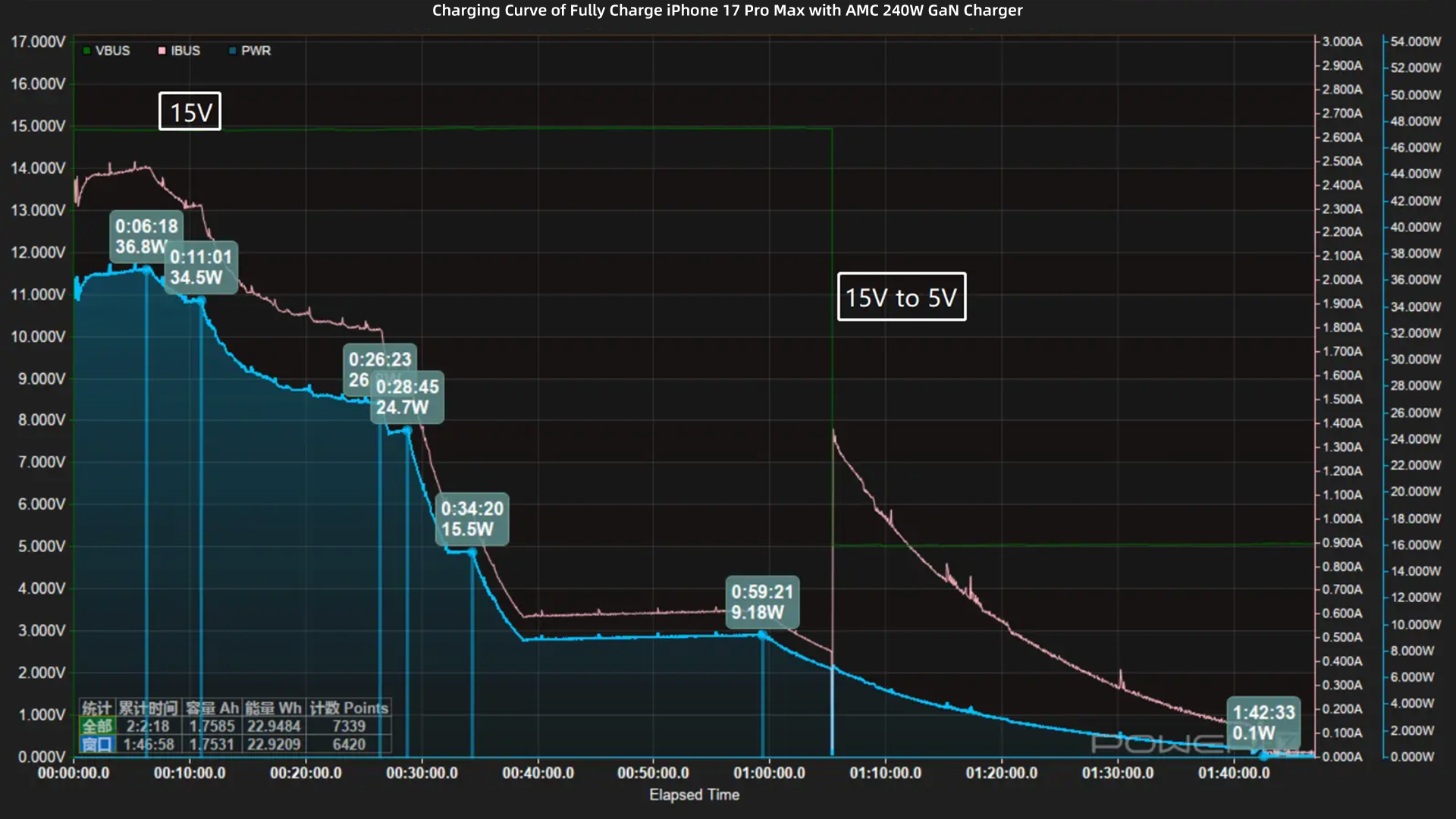Toggle the VBUS curve visibility

(x=112, y=51)
